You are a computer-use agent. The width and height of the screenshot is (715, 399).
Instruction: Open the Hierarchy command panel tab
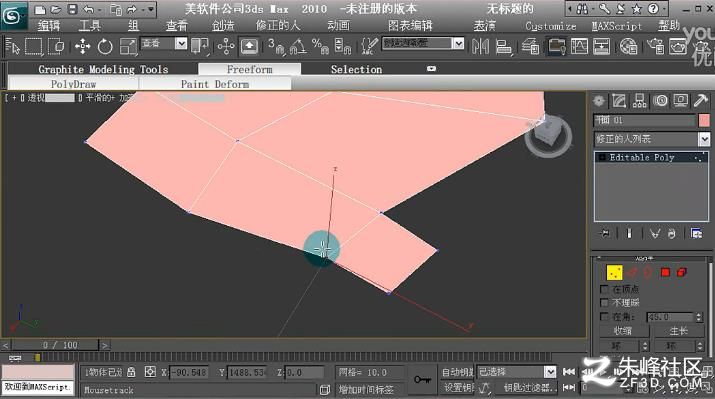tap(639, 101)
